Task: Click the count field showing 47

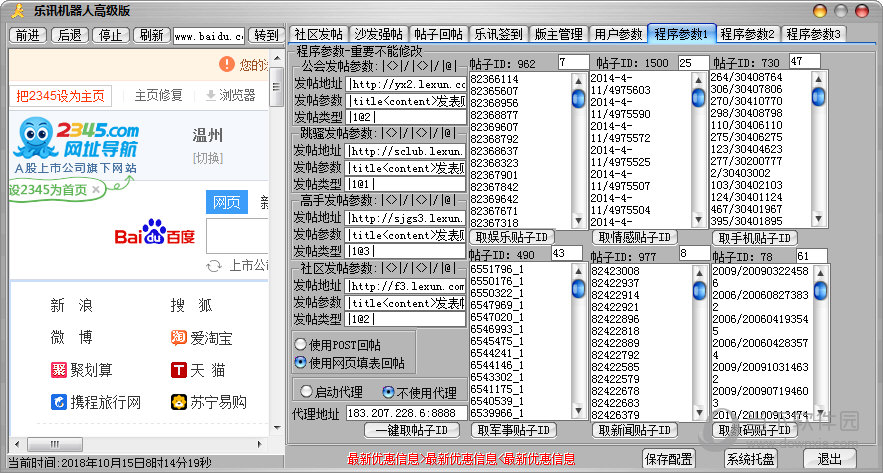Action: coord(805,61)
